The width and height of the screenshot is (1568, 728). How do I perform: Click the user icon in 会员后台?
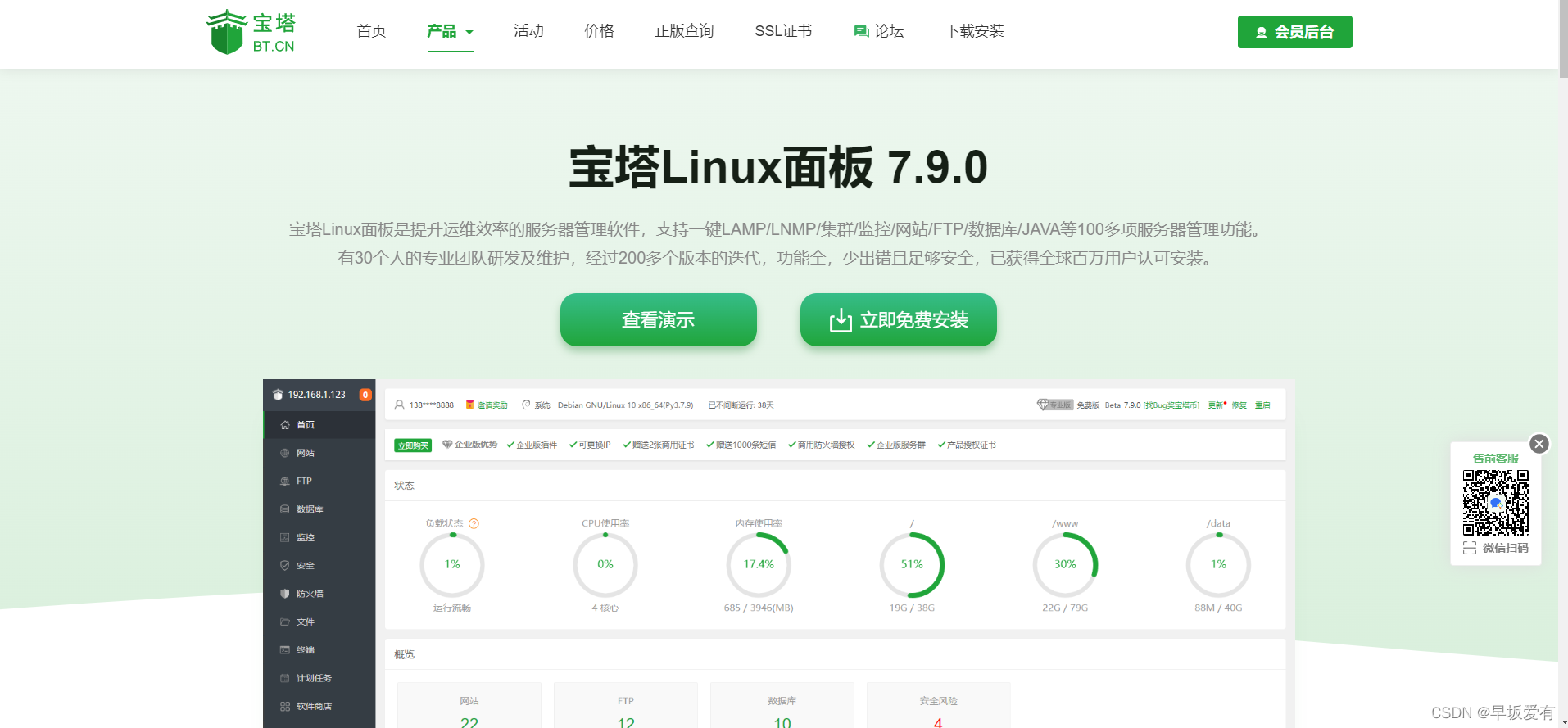coord(1262,33)
